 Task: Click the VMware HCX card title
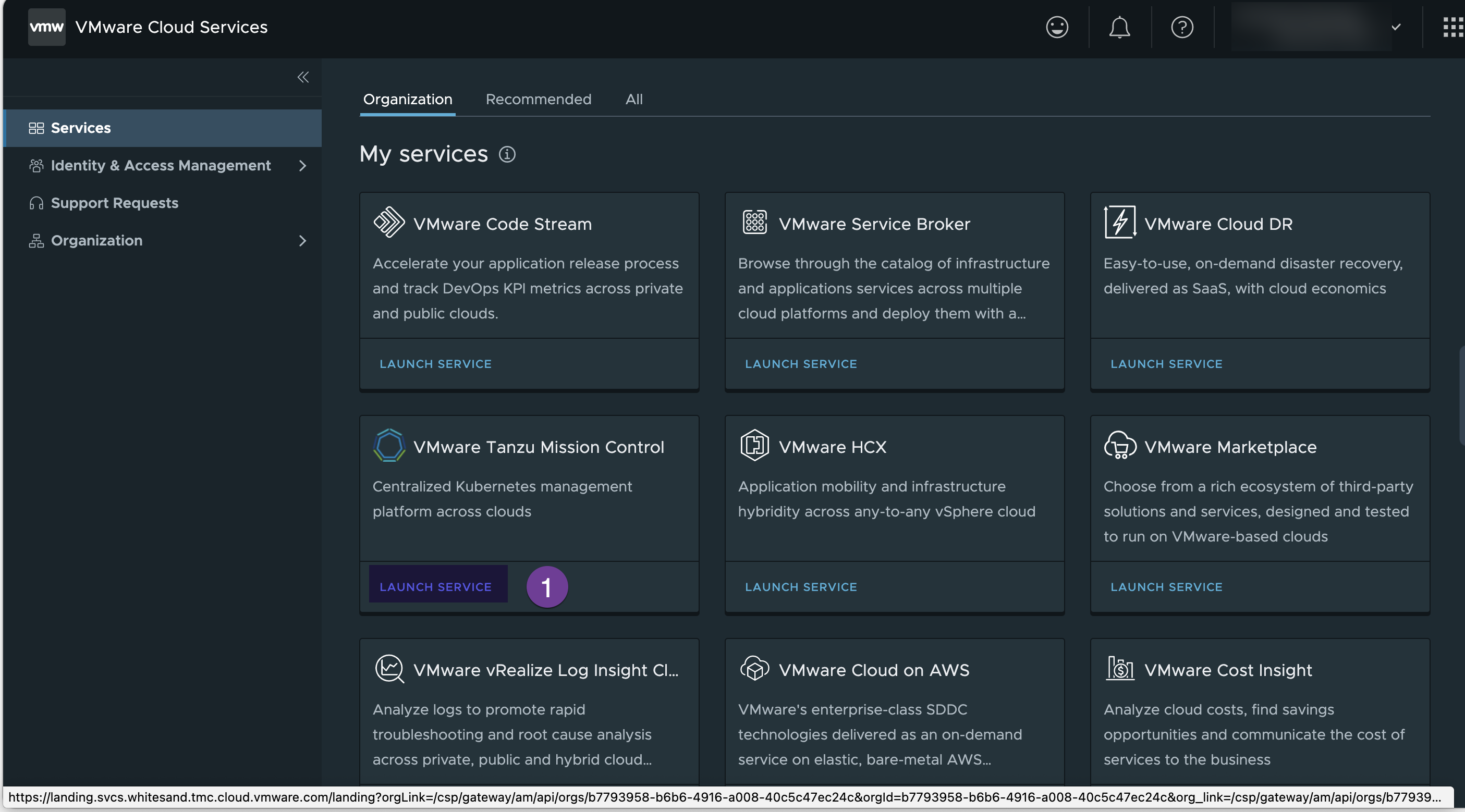[833, 447]
